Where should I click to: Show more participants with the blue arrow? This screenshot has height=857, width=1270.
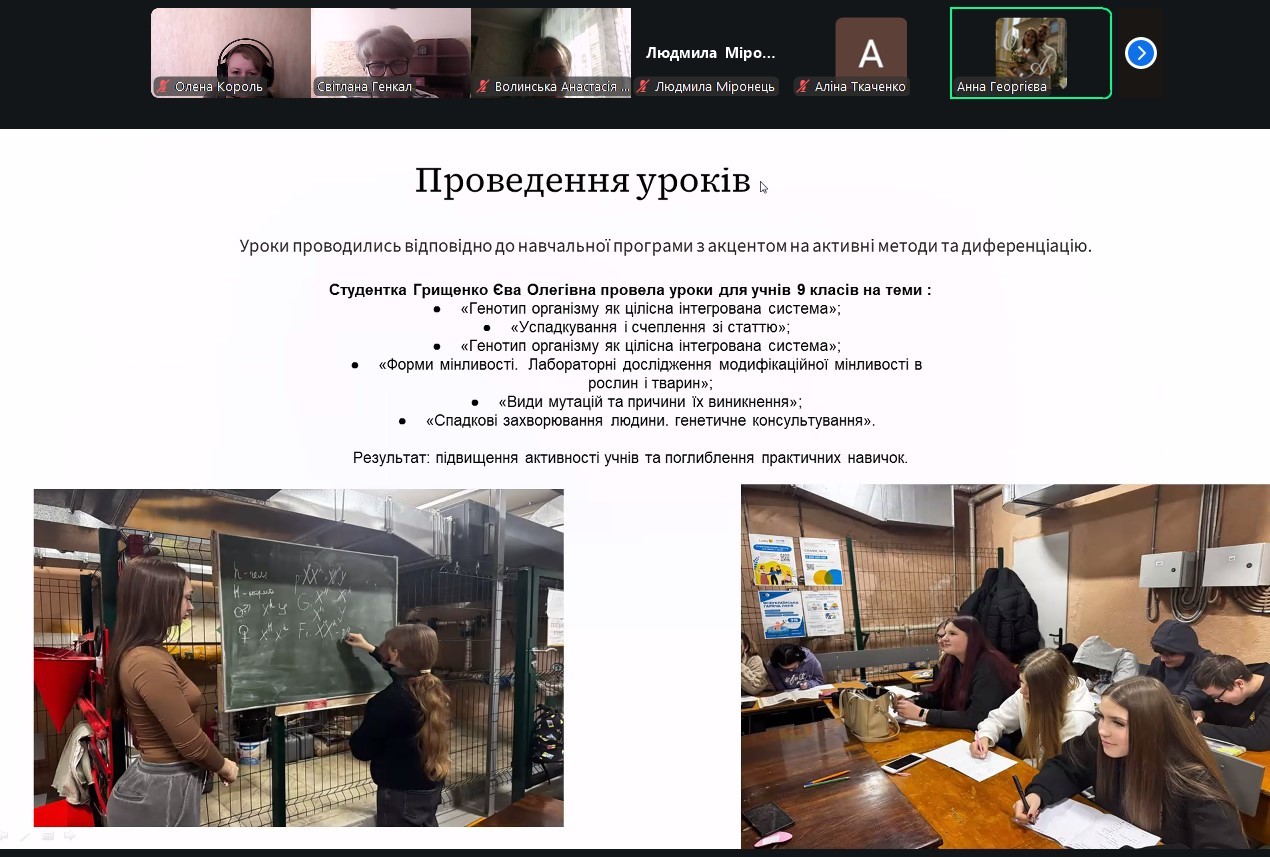point(1140,53)
